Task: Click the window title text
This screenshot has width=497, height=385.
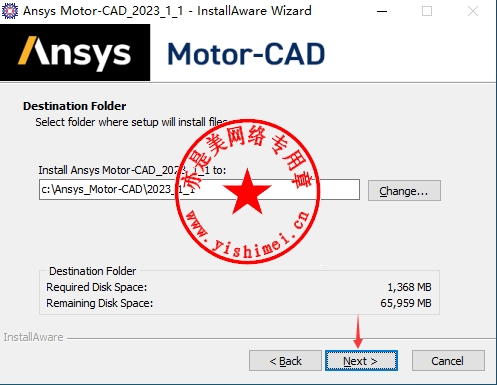Action: (x=167, y=11)
